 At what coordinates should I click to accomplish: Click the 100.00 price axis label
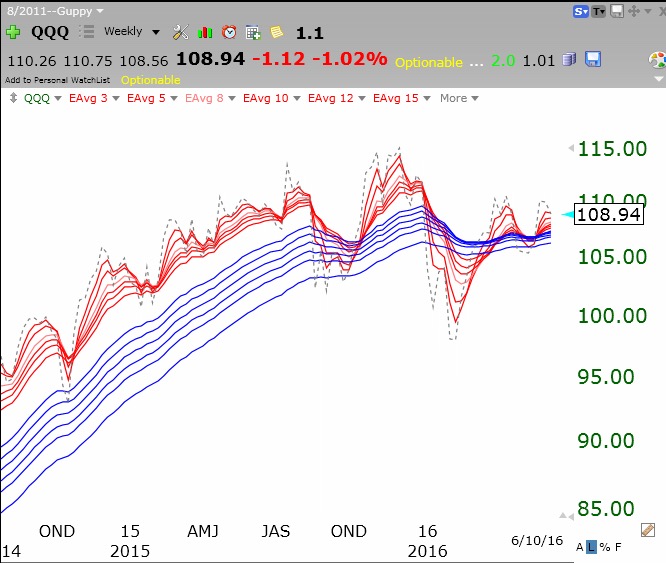pos(612,315)
